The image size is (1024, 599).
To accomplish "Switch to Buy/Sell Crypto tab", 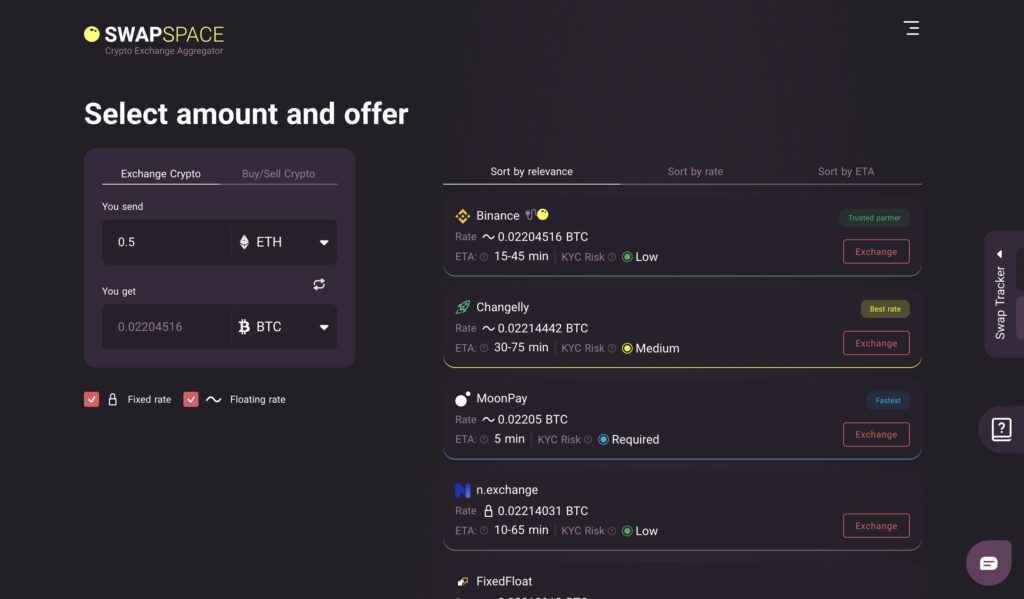I will pyautogui.click(x=278, y=174).
